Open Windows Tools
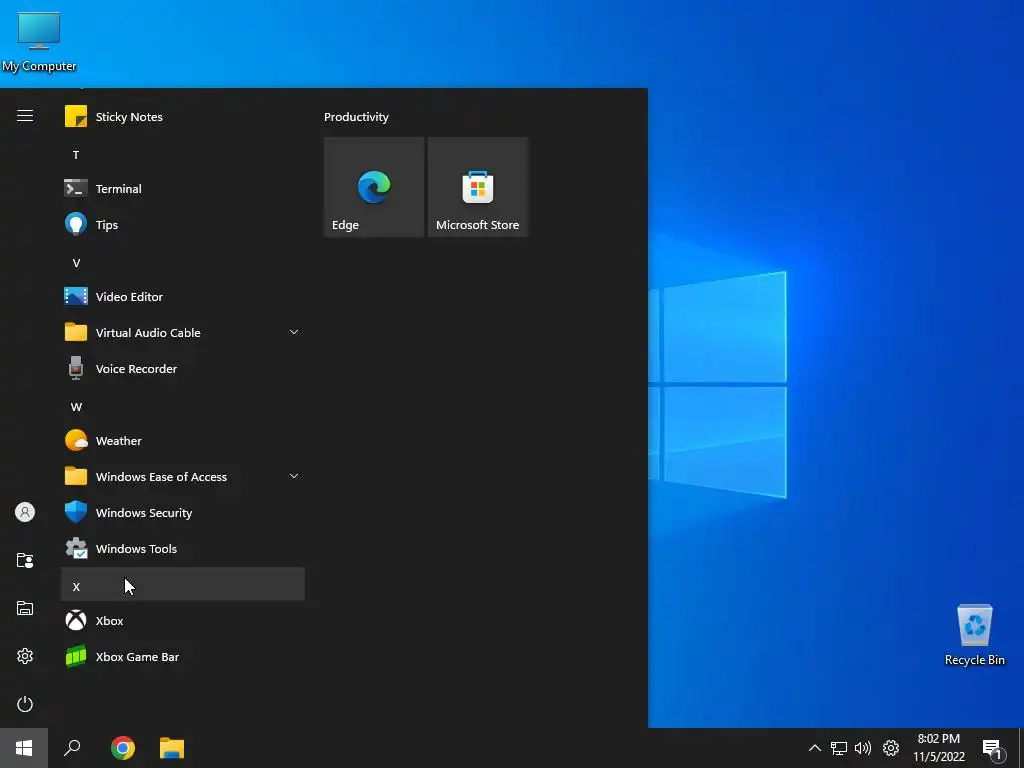The height and width of the screenshot is (768, 1024). tap(183, 549)
